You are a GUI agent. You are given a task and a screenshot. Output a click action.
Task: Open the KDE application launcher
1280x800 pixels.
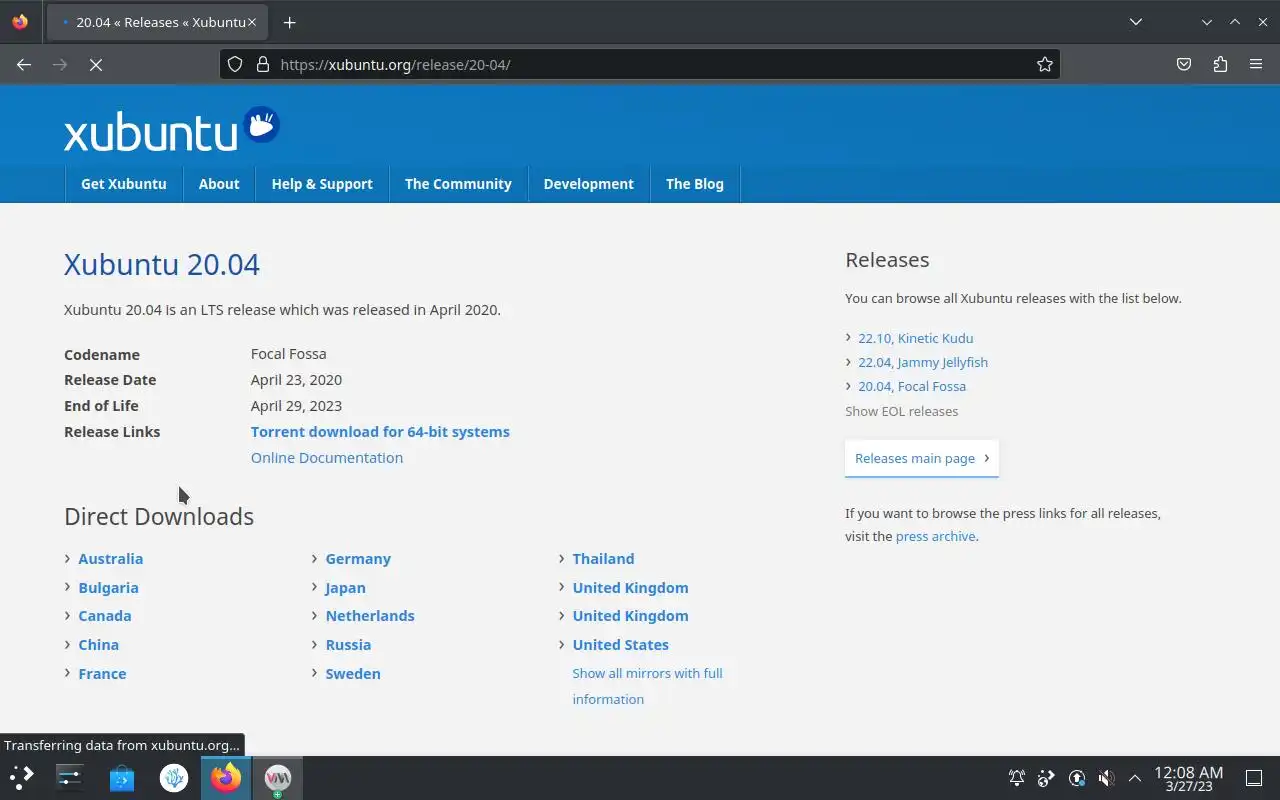pyautogui.click(x=22, y=777)
